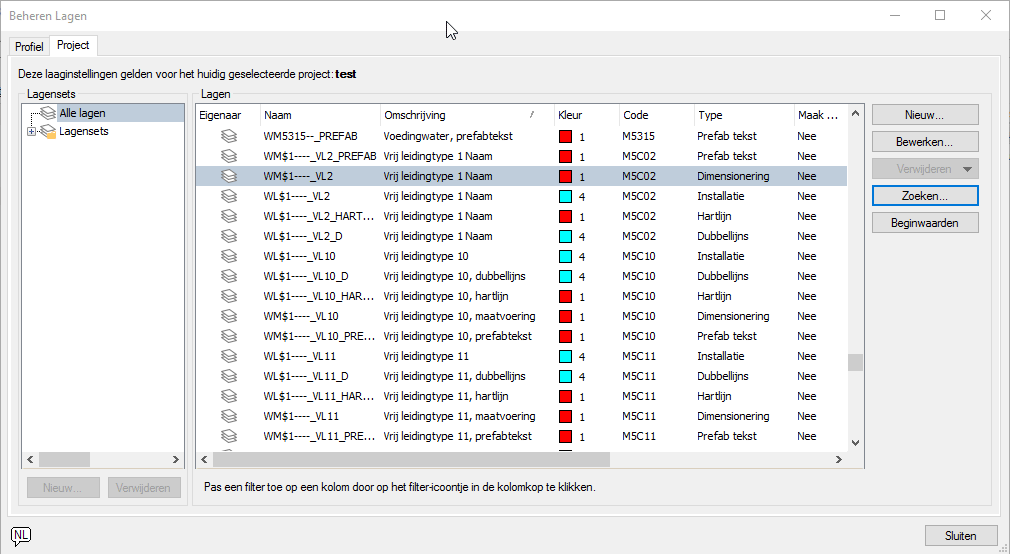Click cyan color swatch of WL$1----_VL10_D row
This screenshot has height=554, width=1010.
pos(565,276)
